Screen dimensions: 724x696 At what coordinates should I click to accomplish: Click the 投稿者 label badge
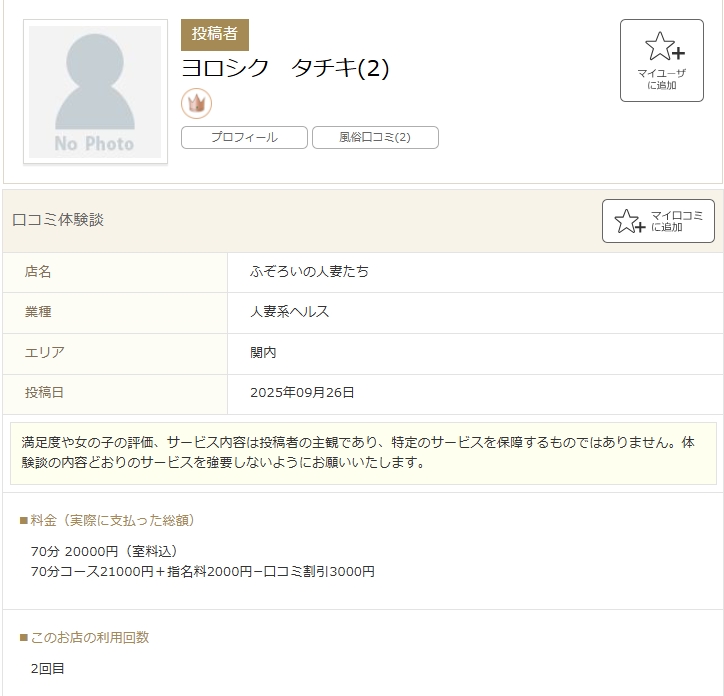coord(214,34)
